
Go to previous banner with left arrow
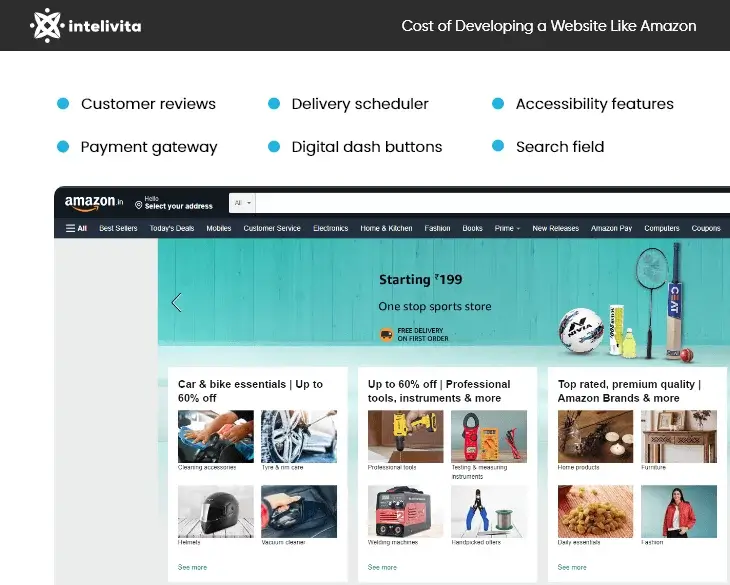(x=176, y=303)
